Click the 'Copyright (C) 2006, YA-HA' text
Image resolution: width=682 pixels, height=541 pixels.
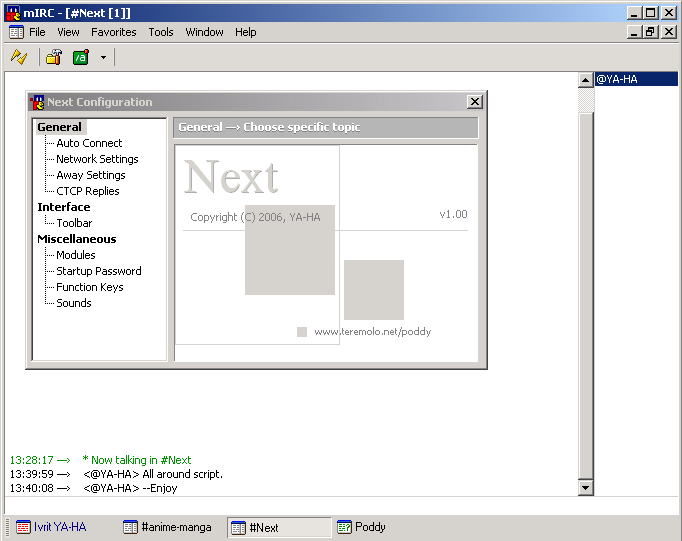(255, 217)
